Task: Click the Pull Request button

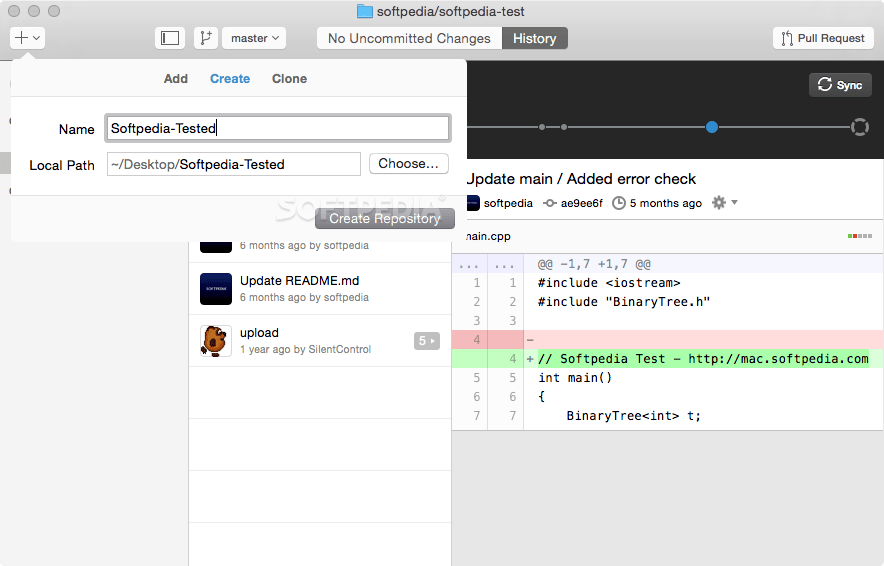Action: pos(823,38)
